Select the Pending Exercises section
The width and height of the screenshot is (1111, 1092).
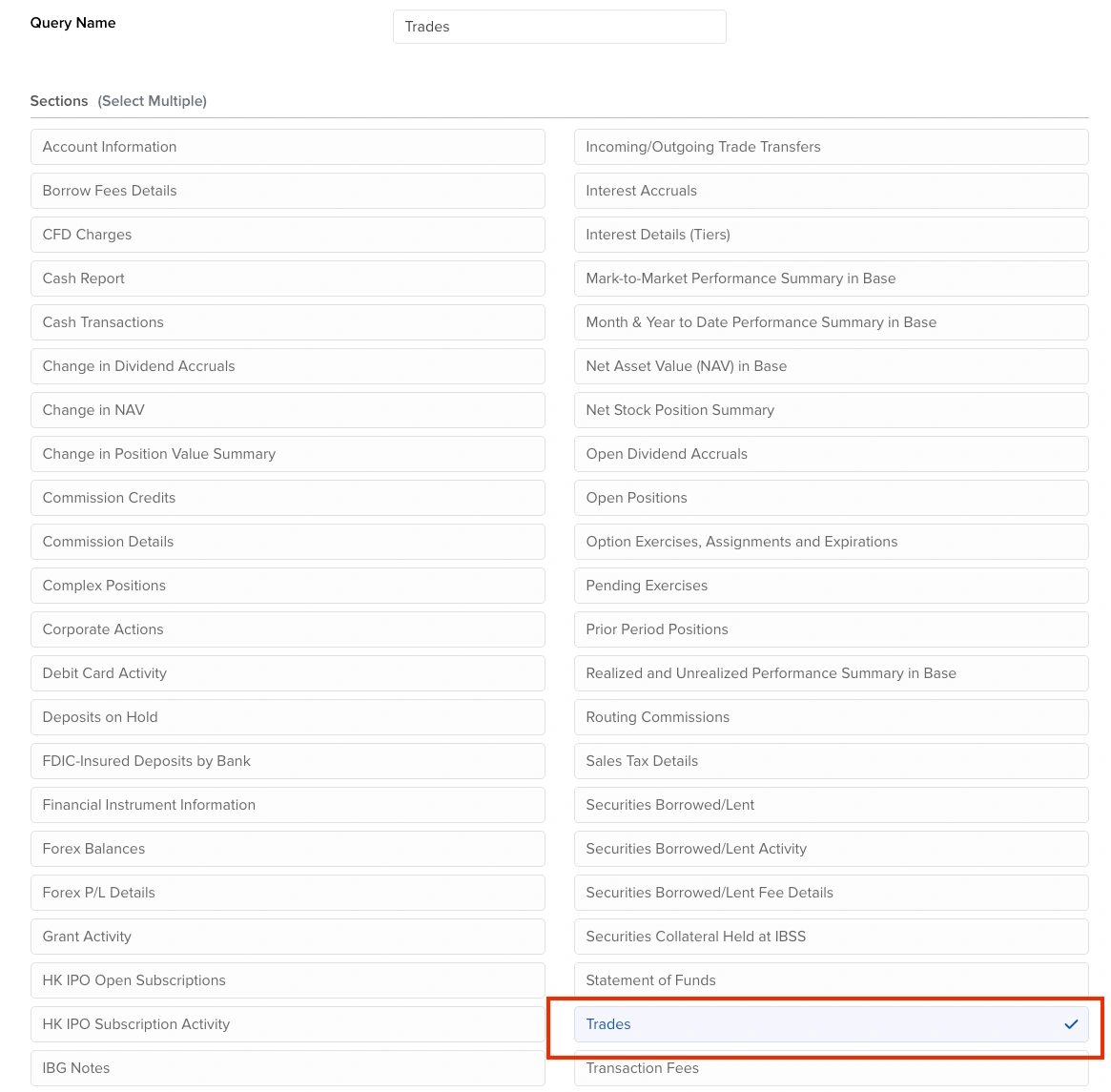click(830, 586)
